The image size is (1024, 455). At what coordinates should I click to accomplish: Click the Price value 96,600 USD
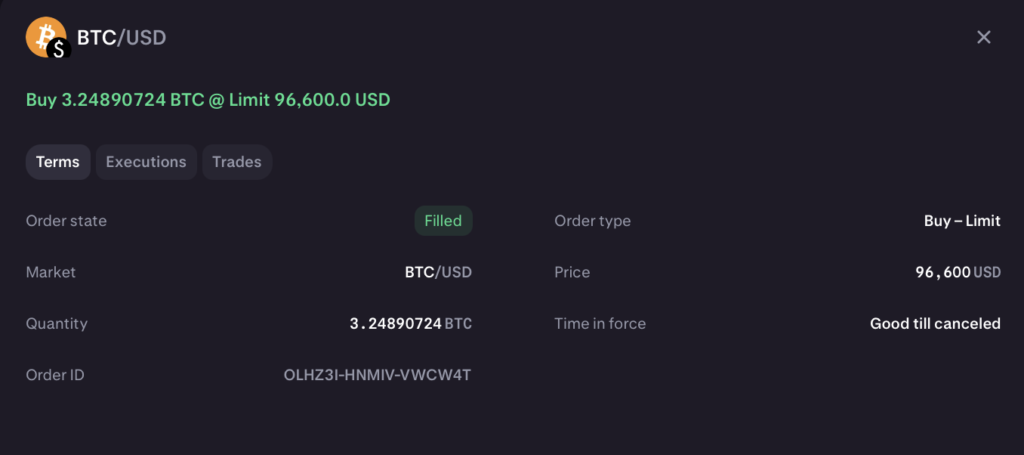[958, 272]
